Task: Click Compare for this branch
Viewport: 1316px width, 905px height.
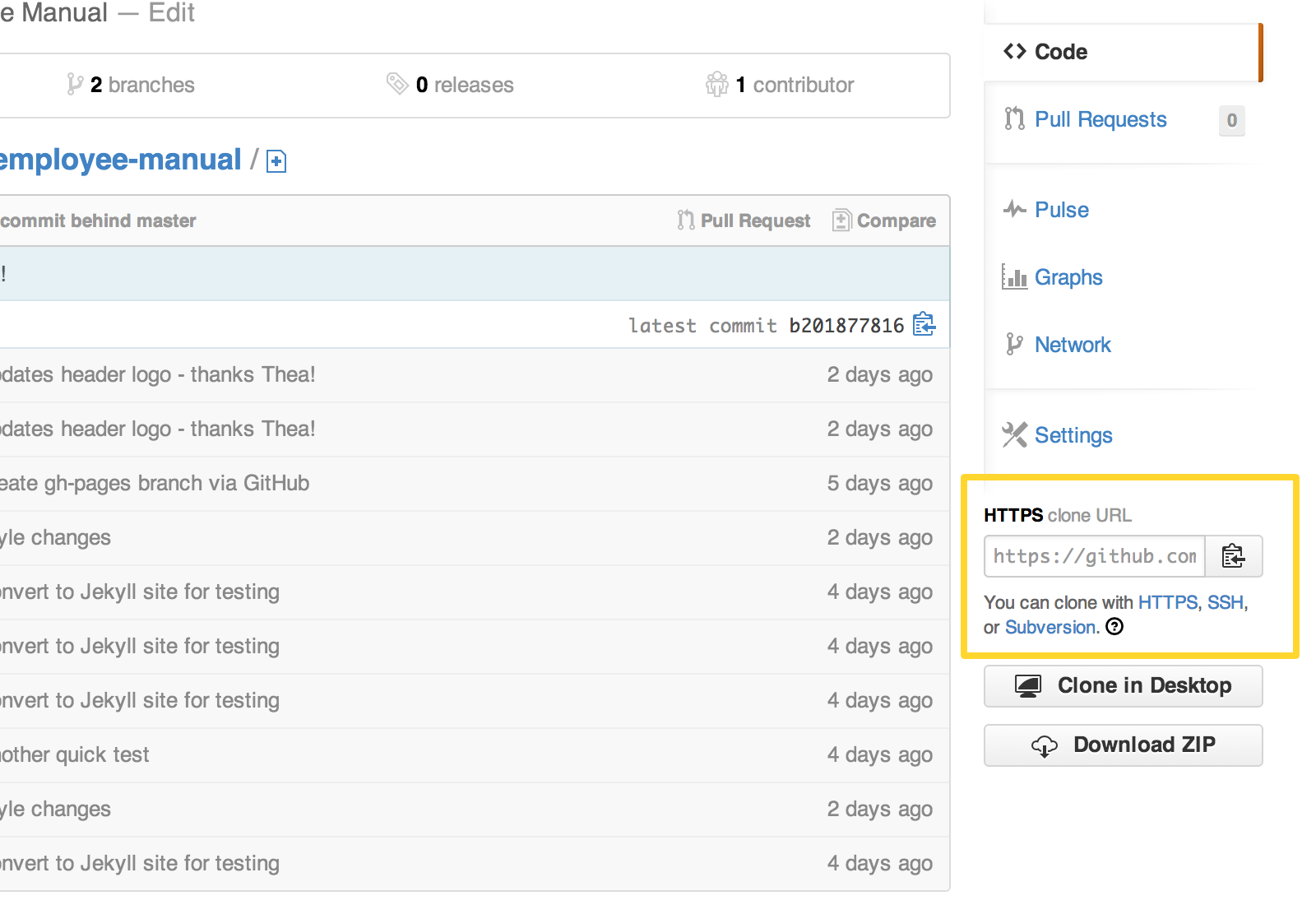Action: click(884, 220)
